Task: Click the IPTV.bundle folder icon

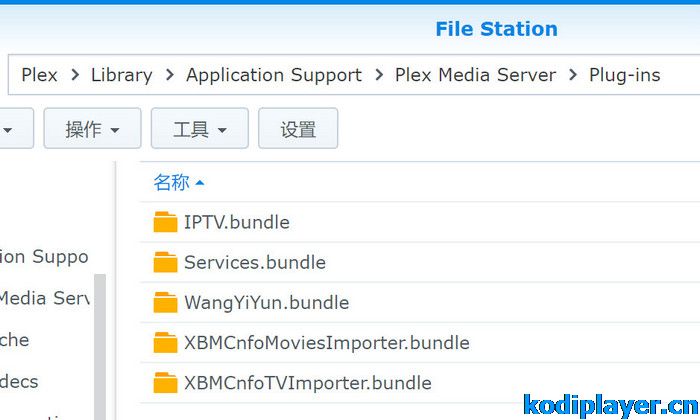Action: [x=165, y=222]
